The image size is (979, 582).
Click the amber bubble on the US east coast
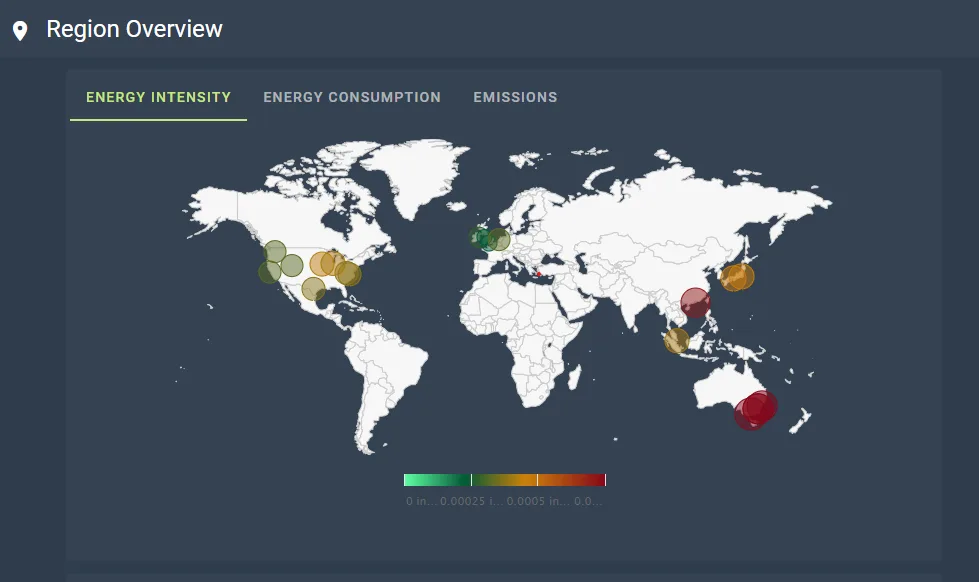click(348, 273)
